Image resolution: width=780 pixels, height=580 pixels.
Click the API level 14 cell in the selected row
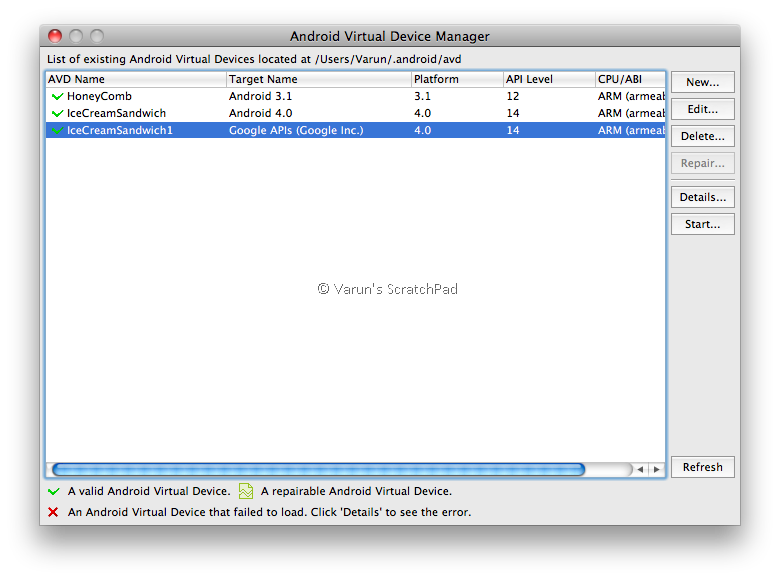[x=513, y=130]
